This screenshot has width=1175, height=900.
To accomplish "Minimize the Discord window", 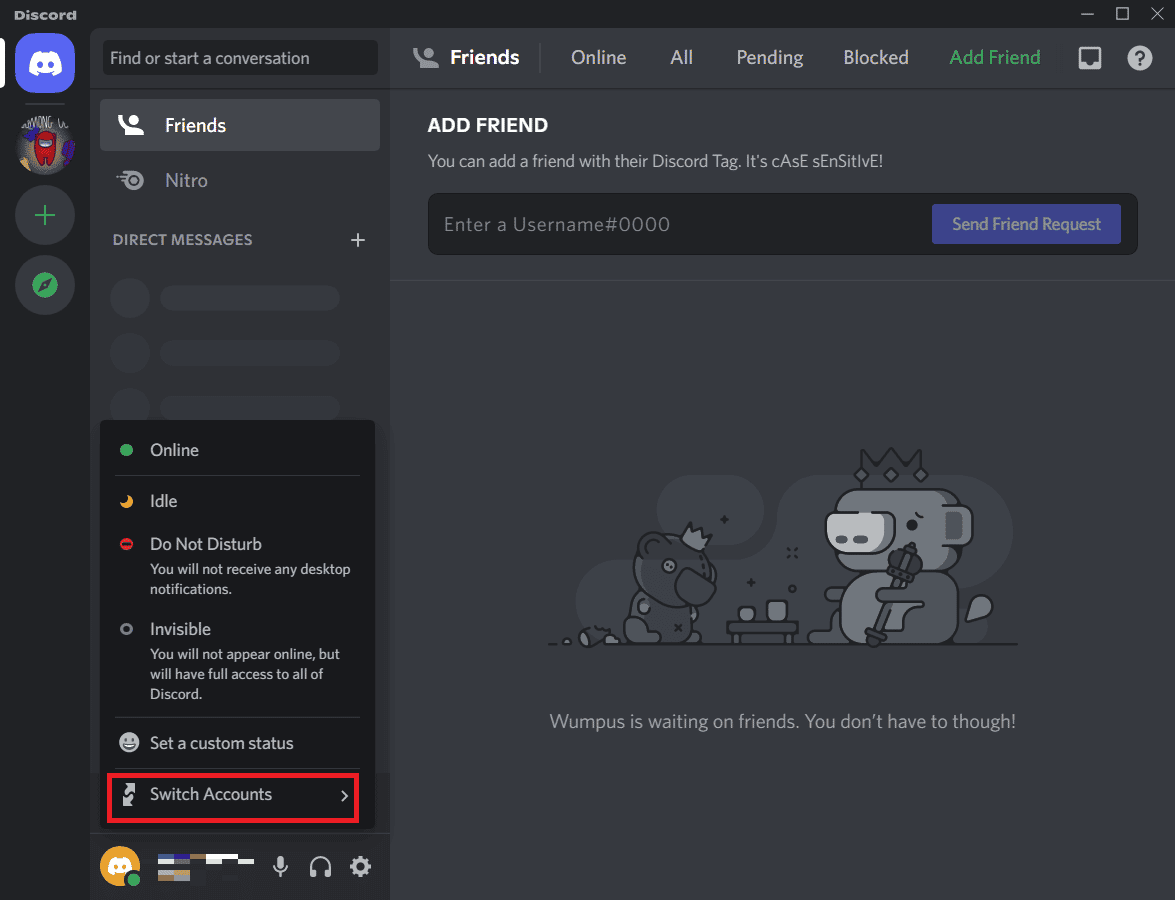I will tap(1087, 13).
